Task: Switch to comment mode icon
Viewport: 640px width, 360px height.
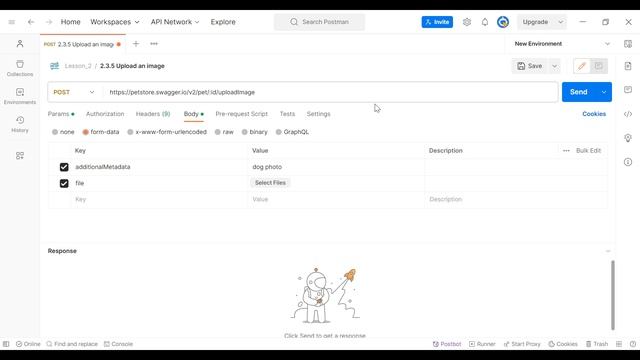Action: 599,66
